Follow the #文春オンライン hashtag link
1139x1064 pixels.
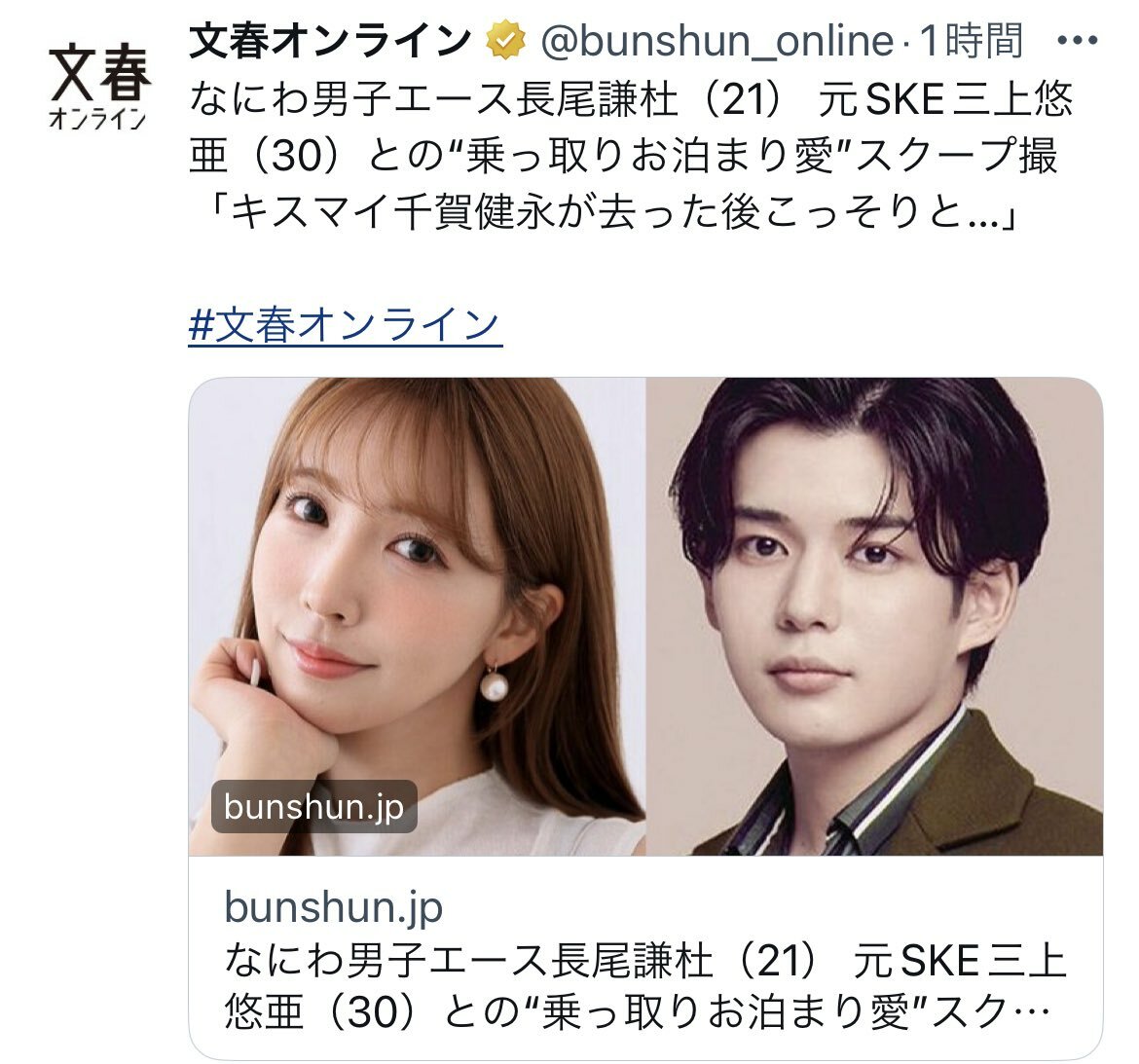(345, 324)
